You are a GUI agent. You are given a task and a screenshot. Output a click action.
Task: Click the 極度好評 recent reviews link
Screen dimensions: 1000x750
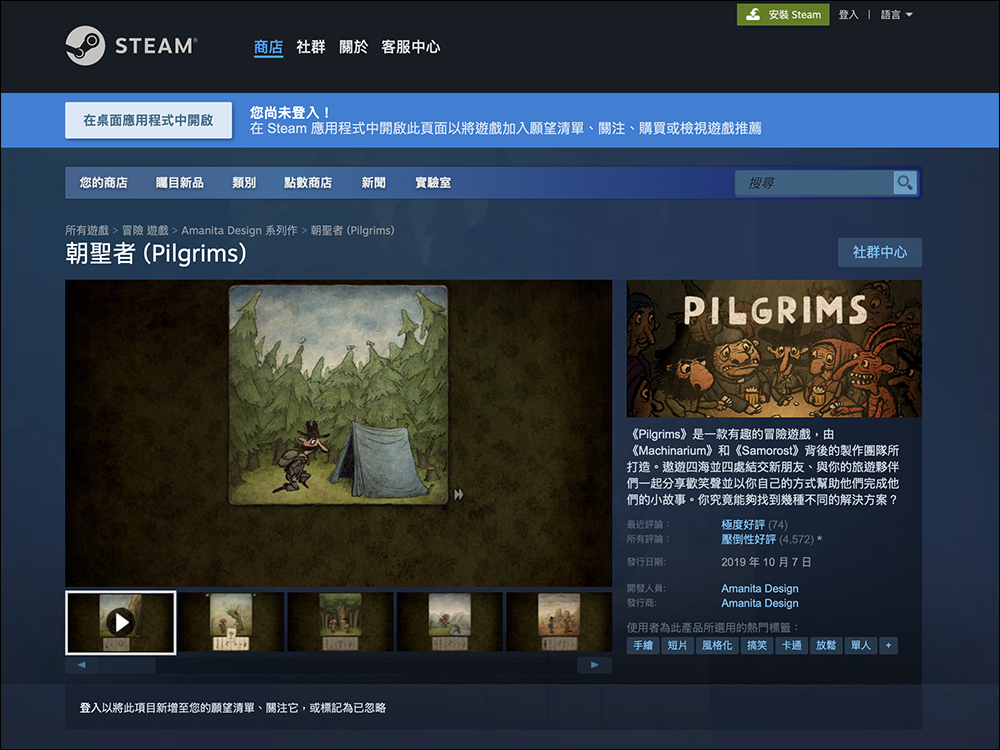[743, 524]
